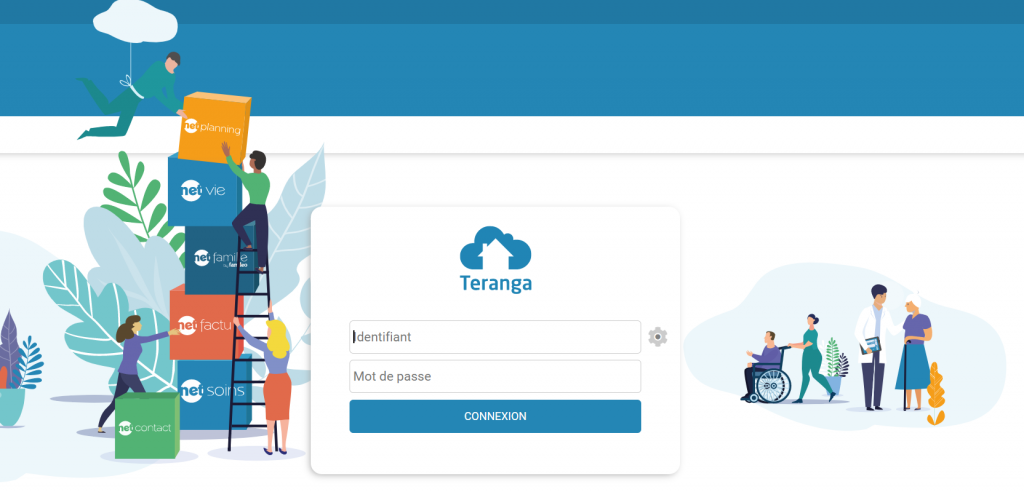Click the Identifiant input field
Image resolution: width=1024 pixels, height=492 pixels.
[x=494, y=337]
